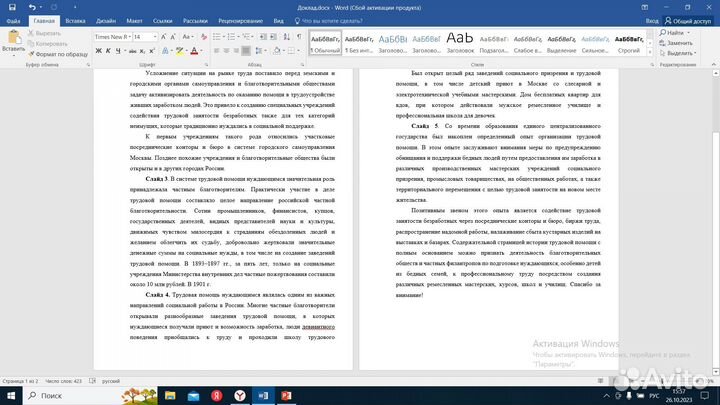Screen dimensions: 720x405
Task: Open the Word icon in the taskbar
Action: tap(263, 395)
